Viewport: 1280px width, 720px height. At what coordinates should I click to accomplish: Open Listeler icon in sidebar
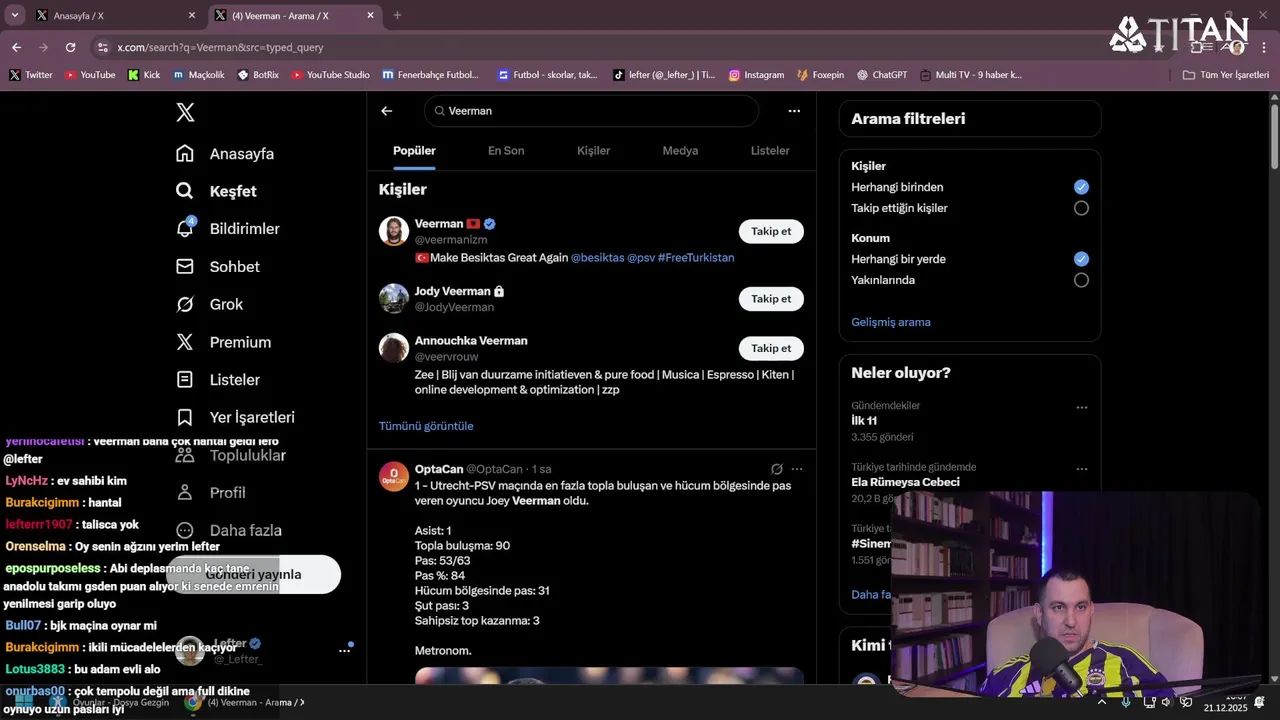(185, 380)
